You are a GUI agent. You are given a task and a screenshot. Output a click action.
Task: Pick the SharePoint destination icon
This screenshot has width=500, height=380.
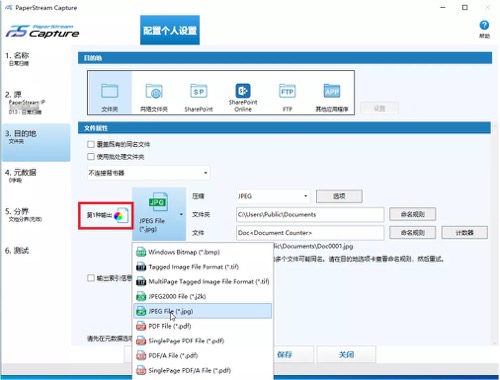point(199,91)
